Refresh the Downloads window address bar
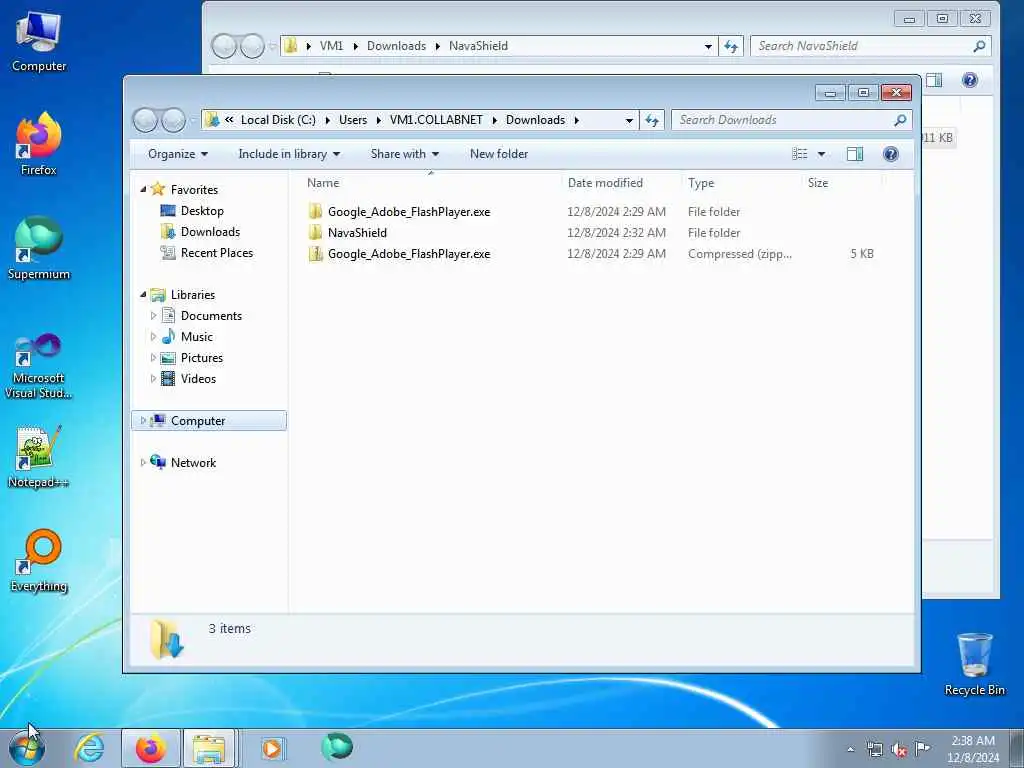This screenshot has width=1024, height=768. coord(652,120)
